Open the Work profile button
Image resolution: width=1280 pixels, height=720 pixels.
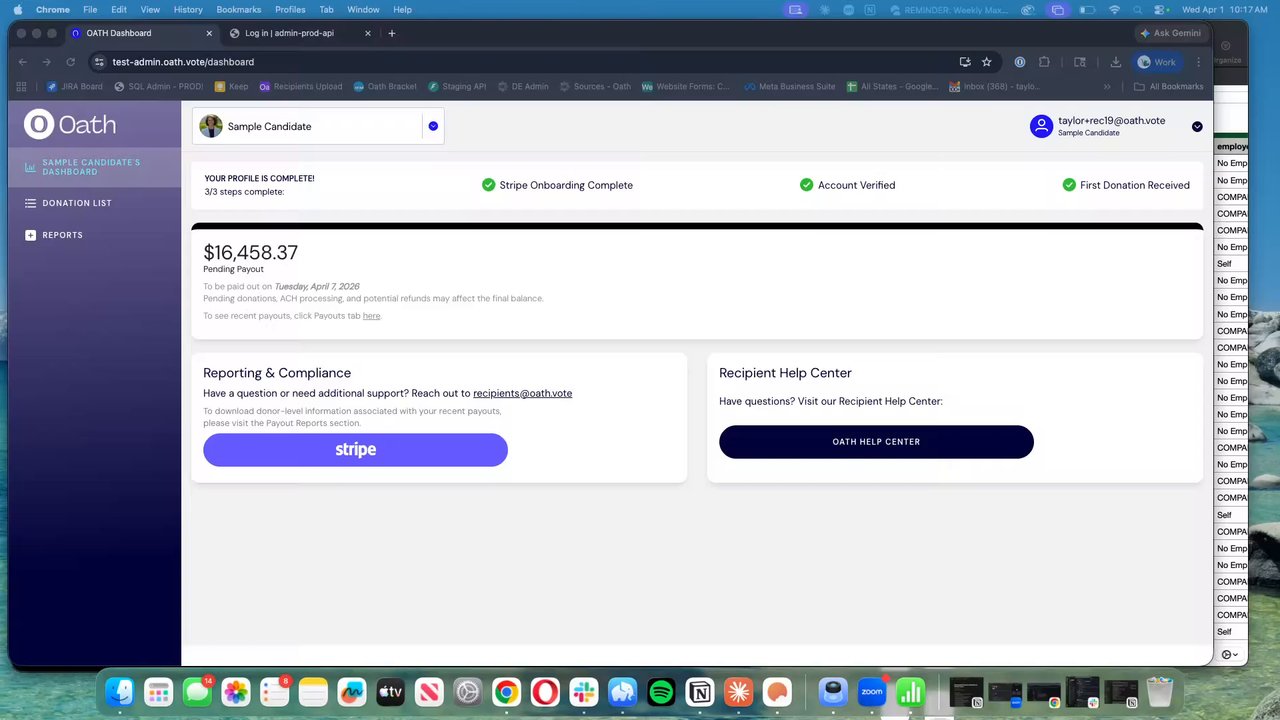pos(1157,62)
